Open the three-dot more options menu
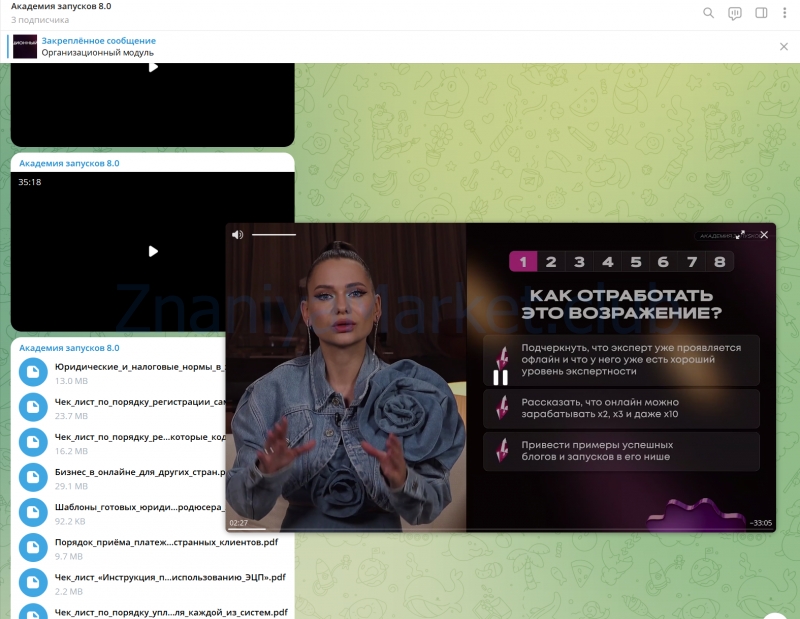800x619 pixels. 785,13
